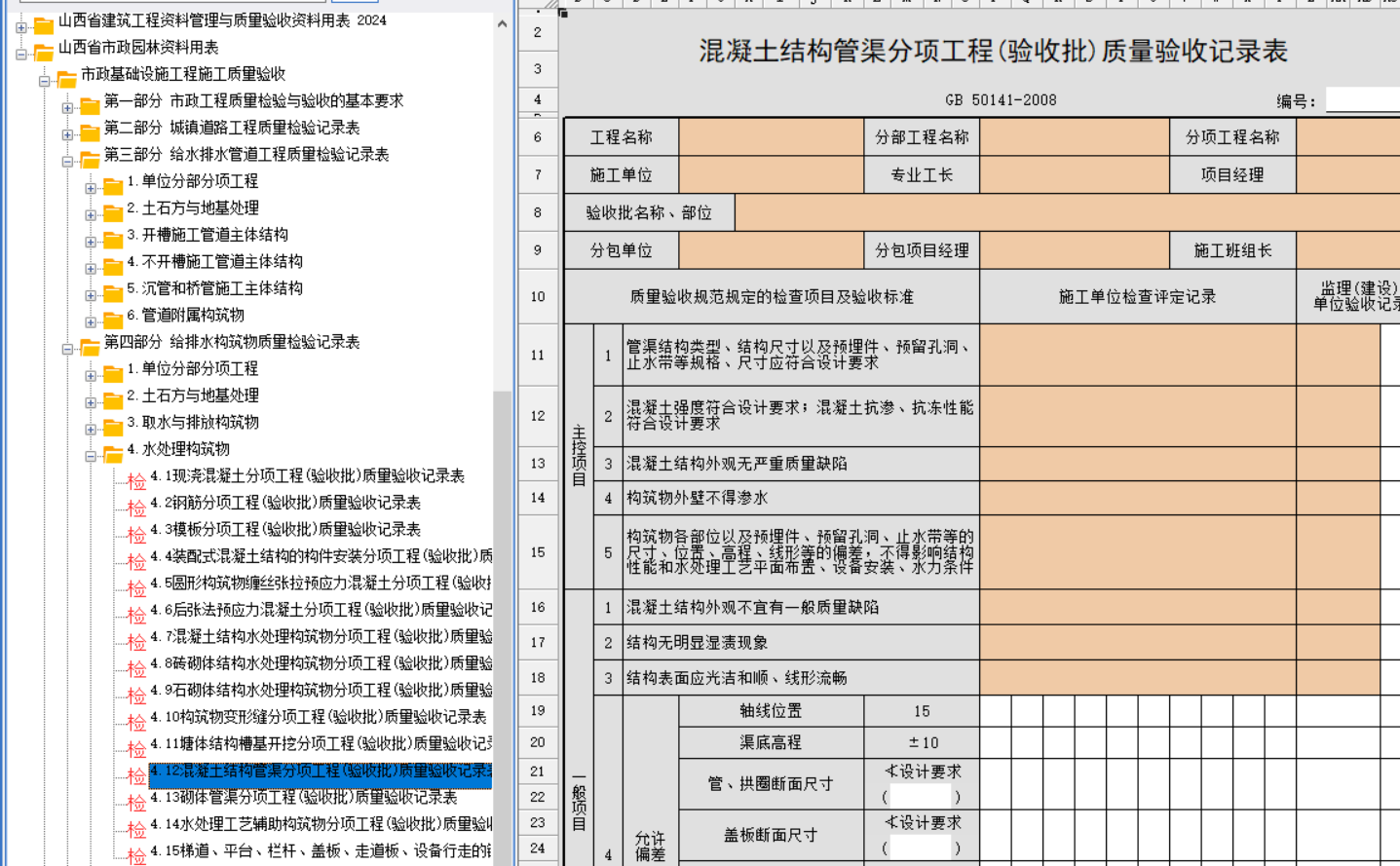1400x866 pixels.
Task: Select 4.7混凝土结构水处理构筑物分项工程 item
Action: click(321, 636)
